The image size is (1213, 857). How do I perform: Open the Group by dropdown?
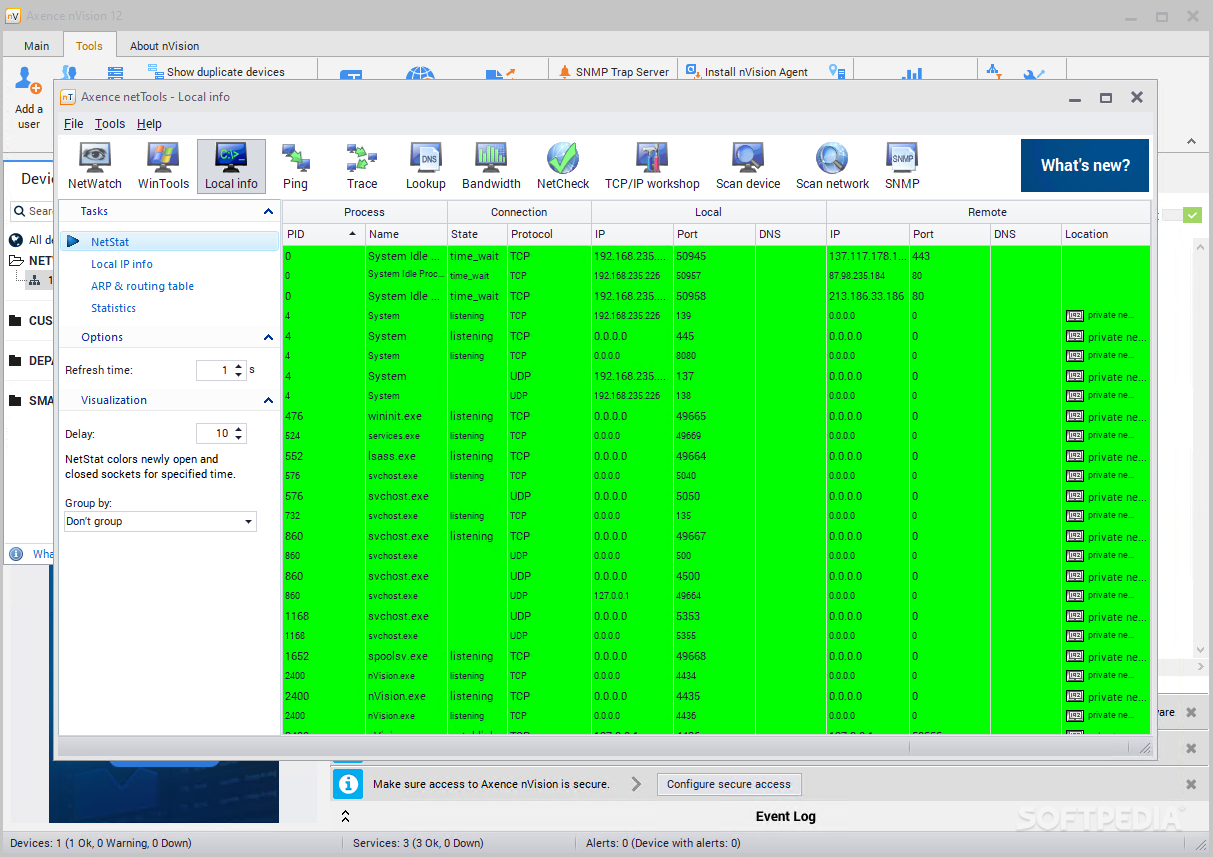[248, 522]
